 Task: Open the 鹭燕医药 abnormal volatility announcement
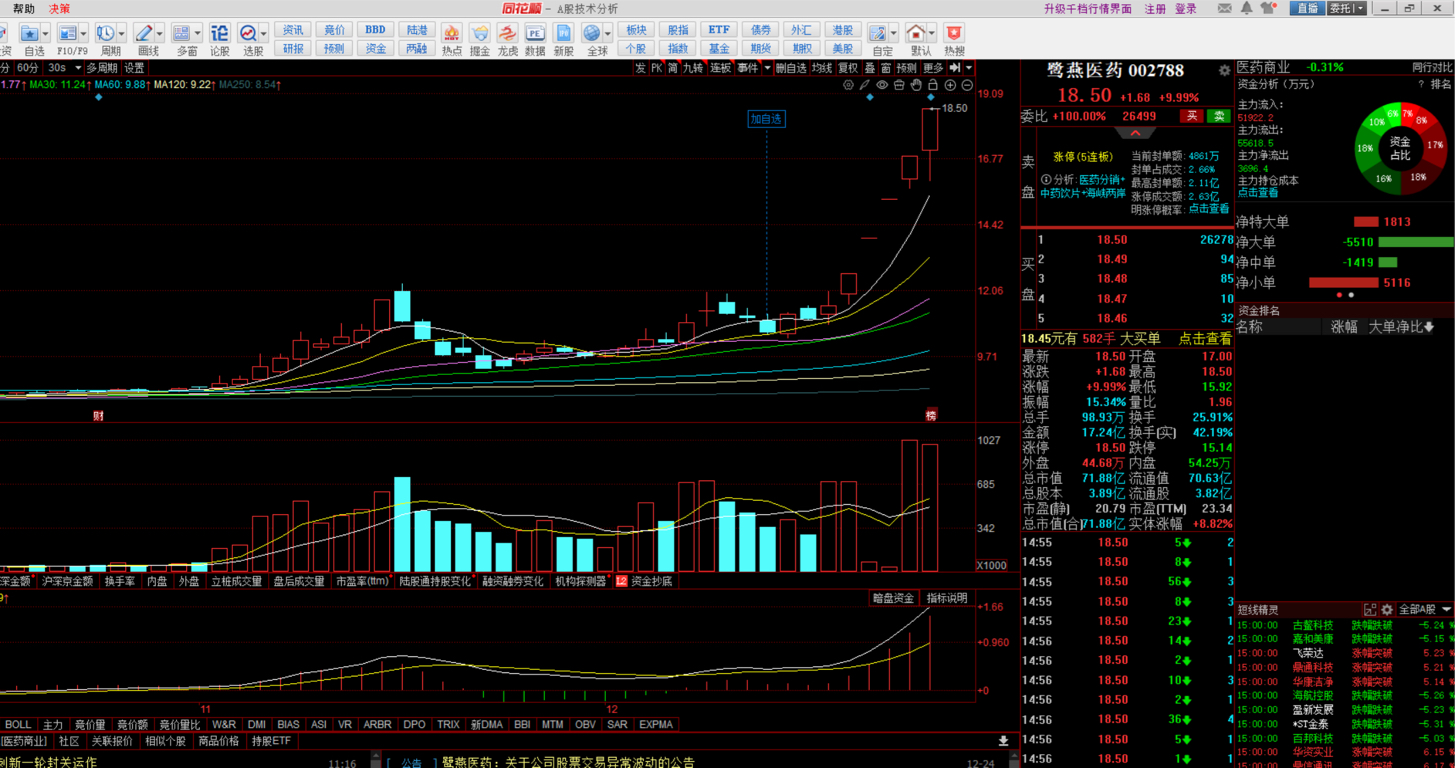pyautogui.click(x=568, y=762)
